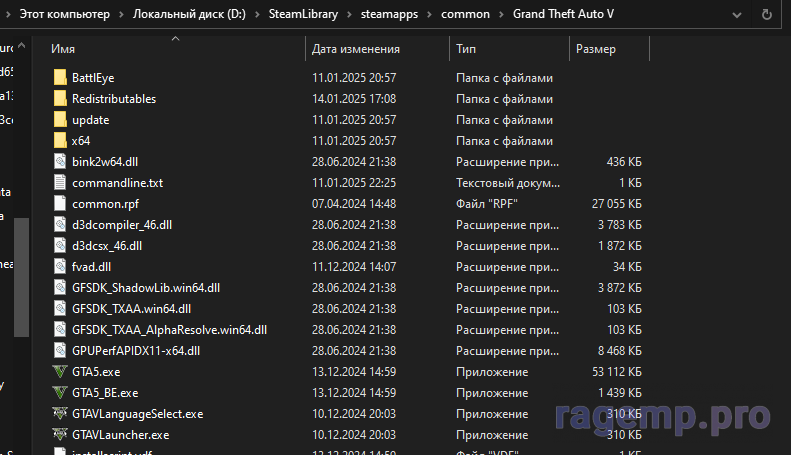Click the 8 468 КБ size value
The image size is (791, 455).
point(619,351)
